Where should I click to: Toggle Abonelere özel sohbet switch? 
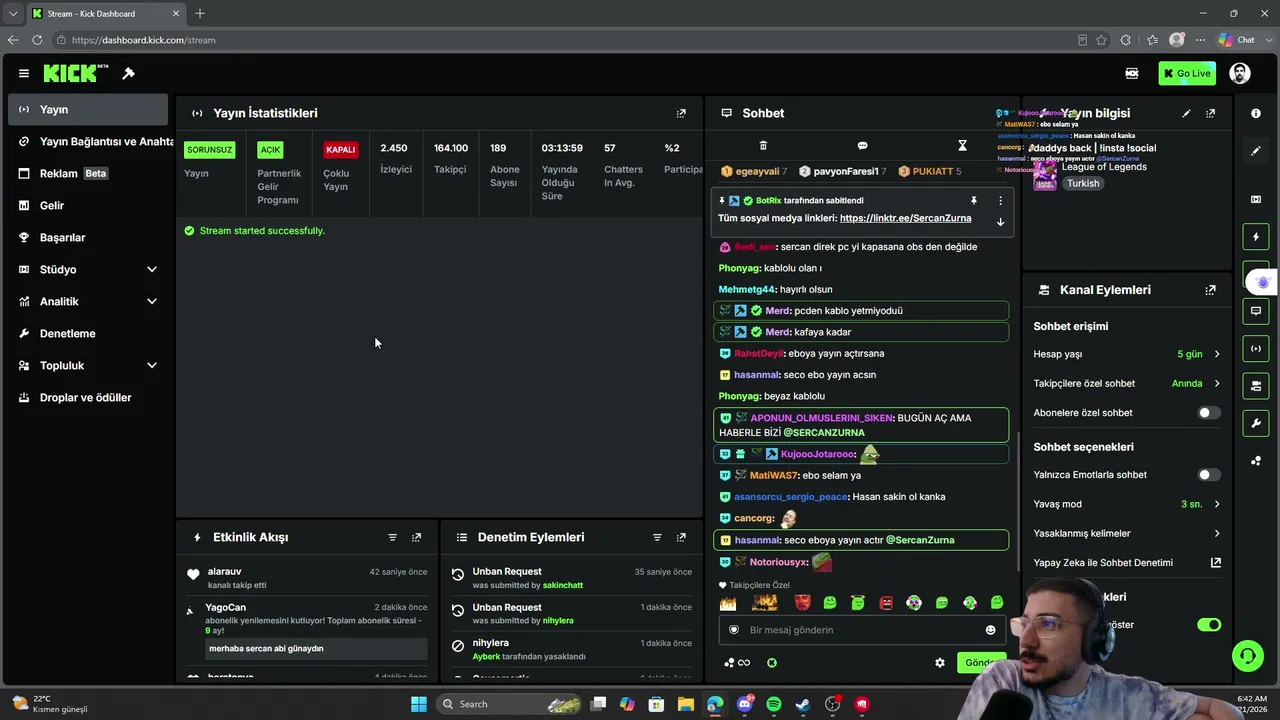click(1209, 413)
